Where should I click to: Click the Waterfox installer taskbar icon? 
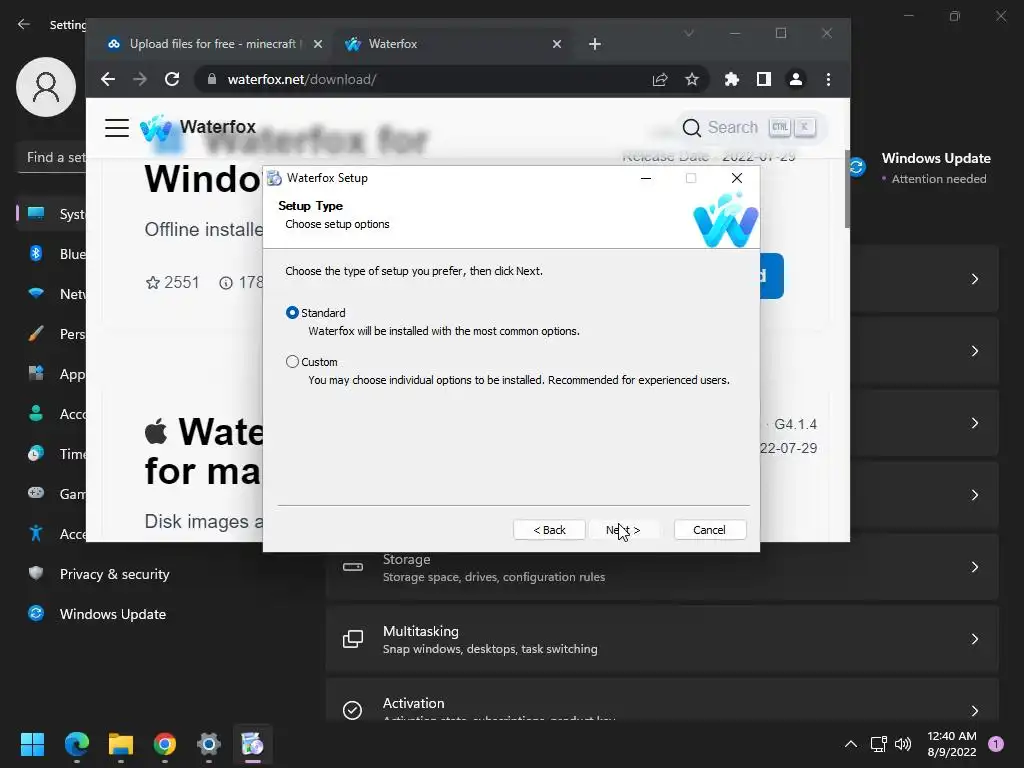coord(253,744)
